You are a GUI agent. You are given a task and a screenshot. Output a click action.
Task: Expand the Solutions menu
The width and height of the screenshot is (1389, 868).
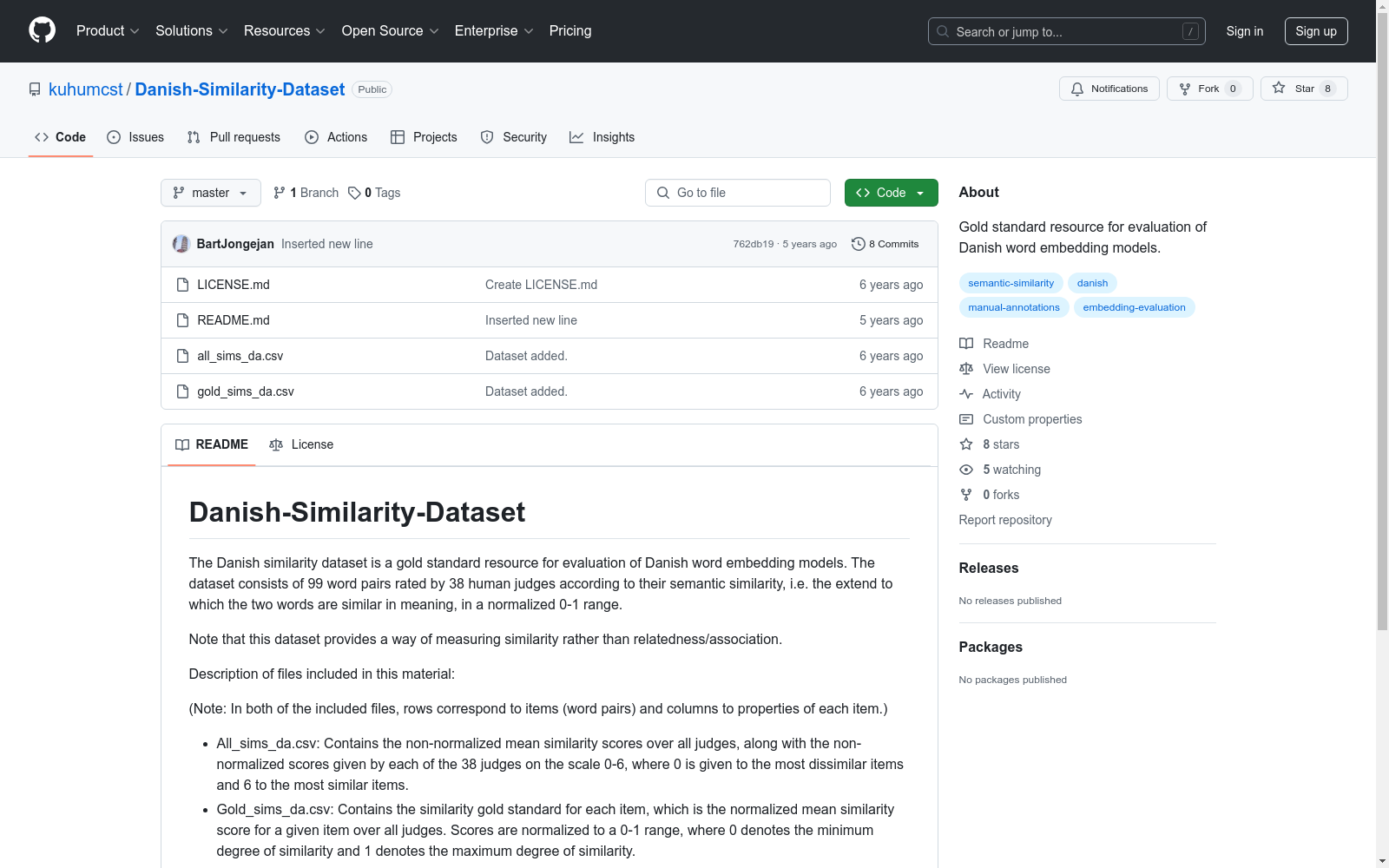pyautogui.click(x=192, y=30)
